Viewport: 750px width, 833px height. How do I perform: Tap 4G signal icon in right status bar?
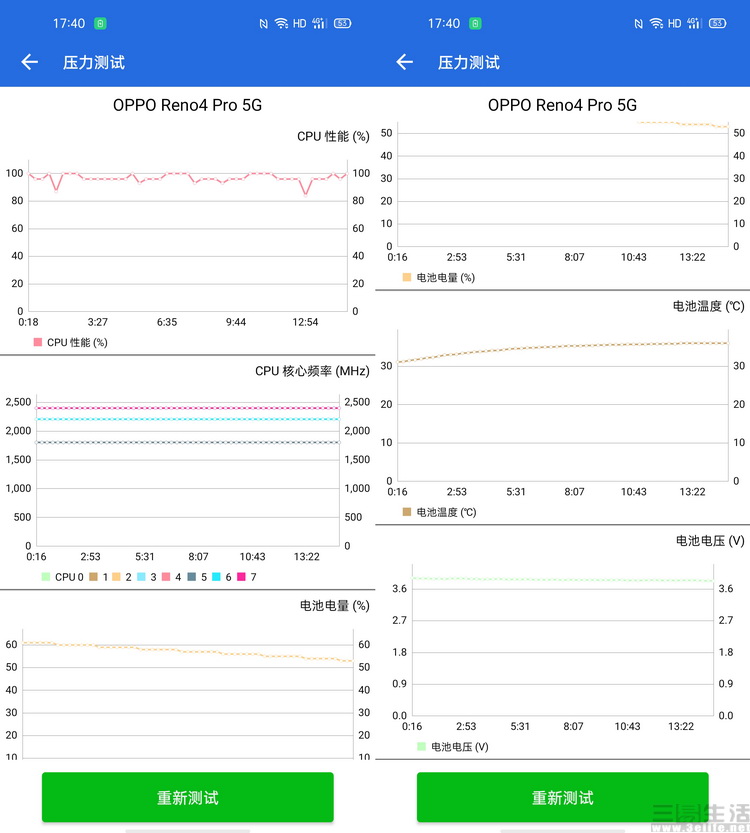pos(694,23)
